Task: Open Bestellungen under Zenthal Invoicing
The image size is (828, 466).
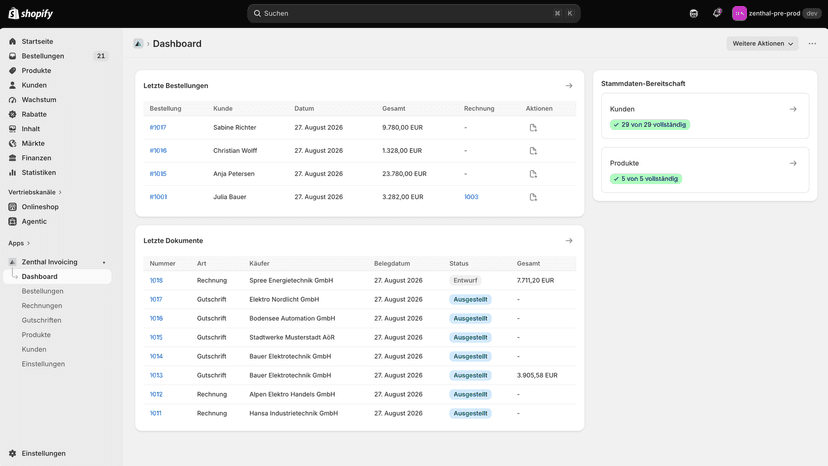Action: (42, 291)
